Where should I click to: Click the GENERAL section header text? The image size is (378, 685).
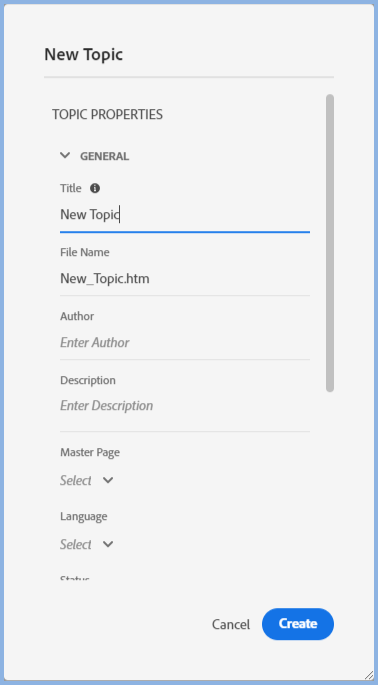[104, 156]
